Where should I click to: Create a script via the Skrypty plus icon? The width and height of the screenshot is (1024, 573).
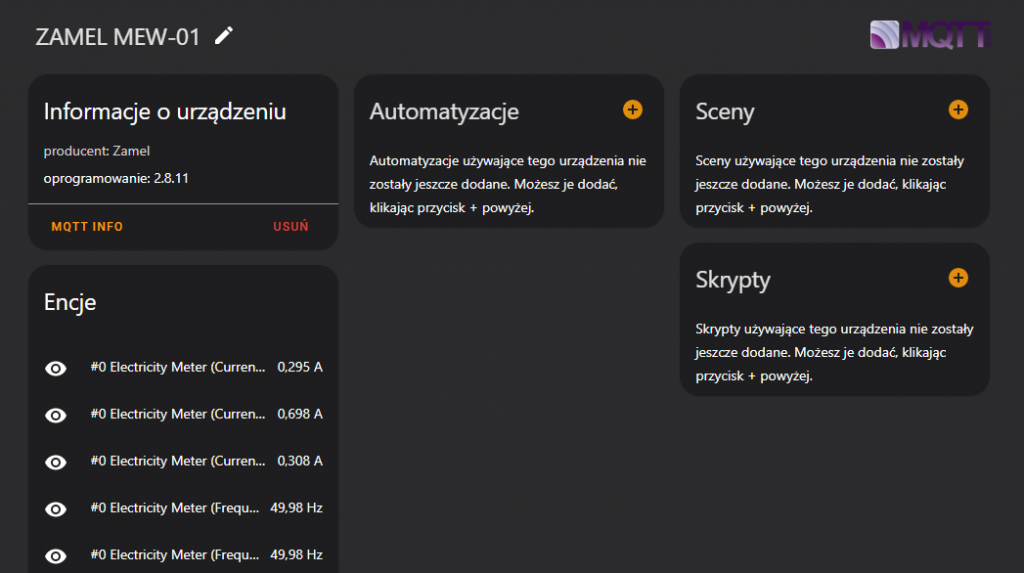tap(958, 278)
